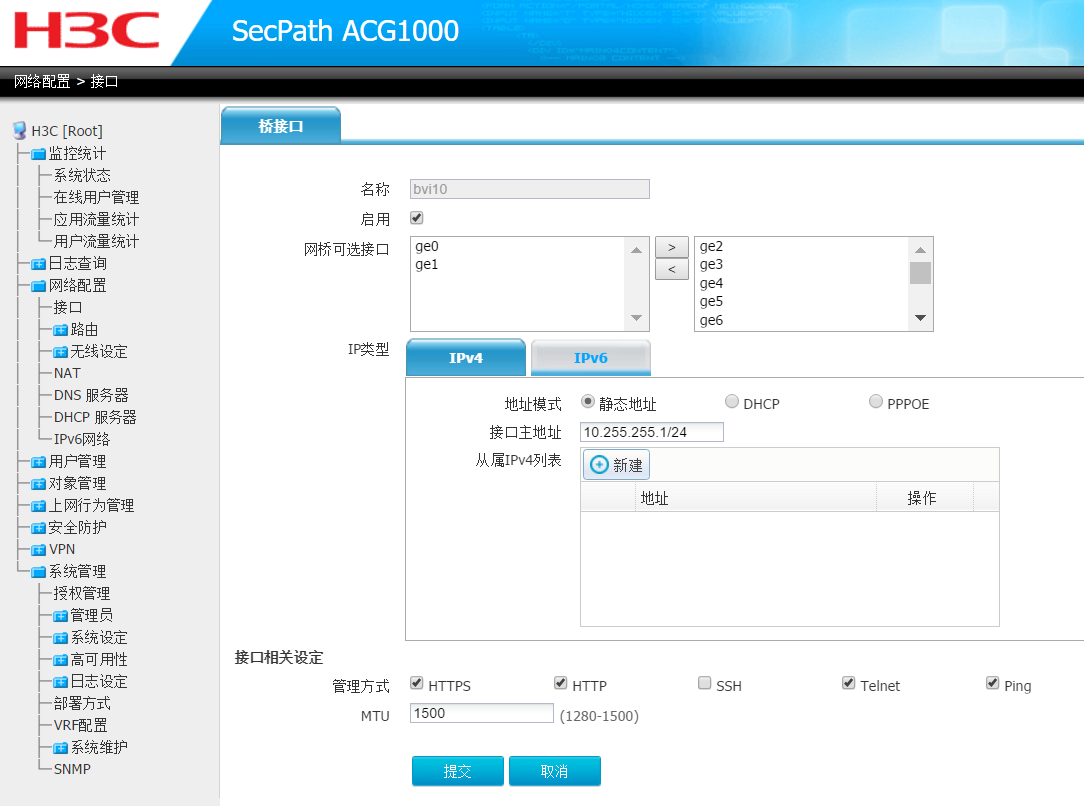Click the 无线设定 folder icon
Viewport: 1084px width, 806px height.
[x=60, y=352]
